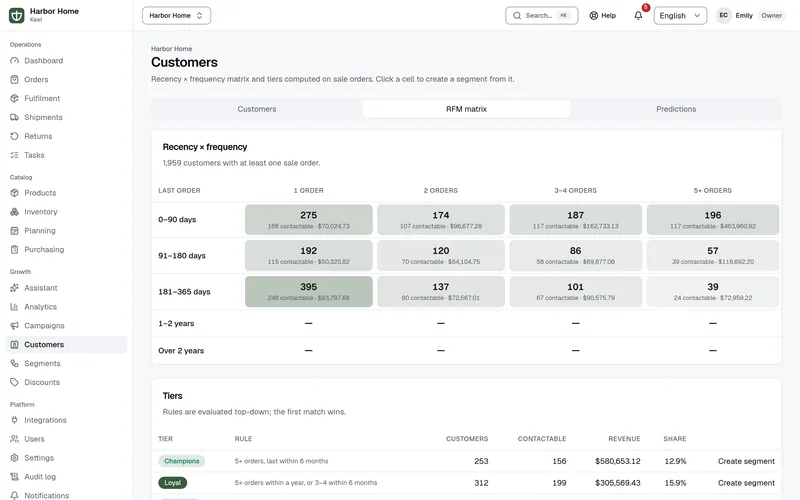Select cell 275, 0–90 days 1 order

coord(309,220)
